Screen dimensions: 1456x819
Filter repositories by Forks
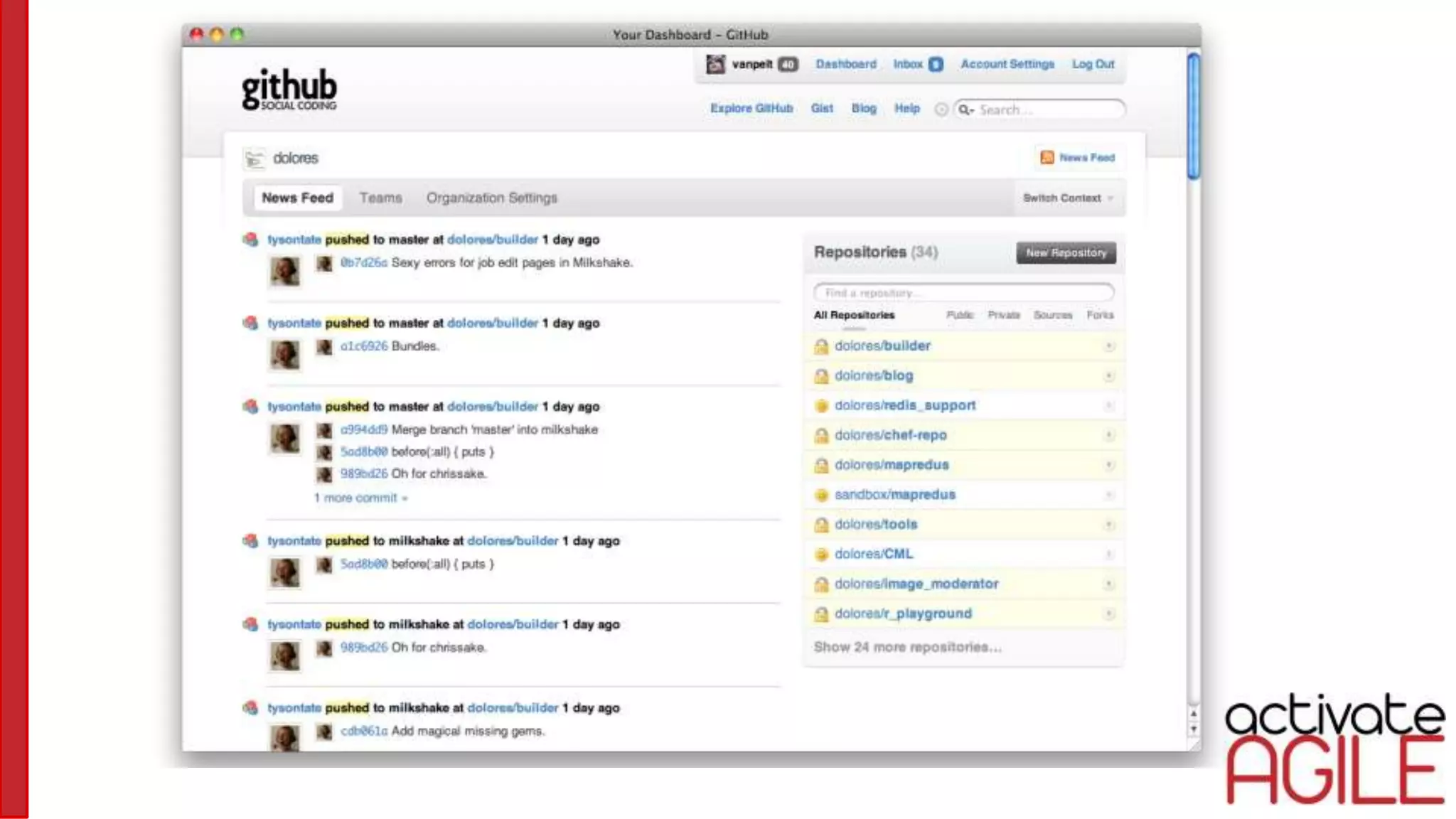click(1099, 315)
